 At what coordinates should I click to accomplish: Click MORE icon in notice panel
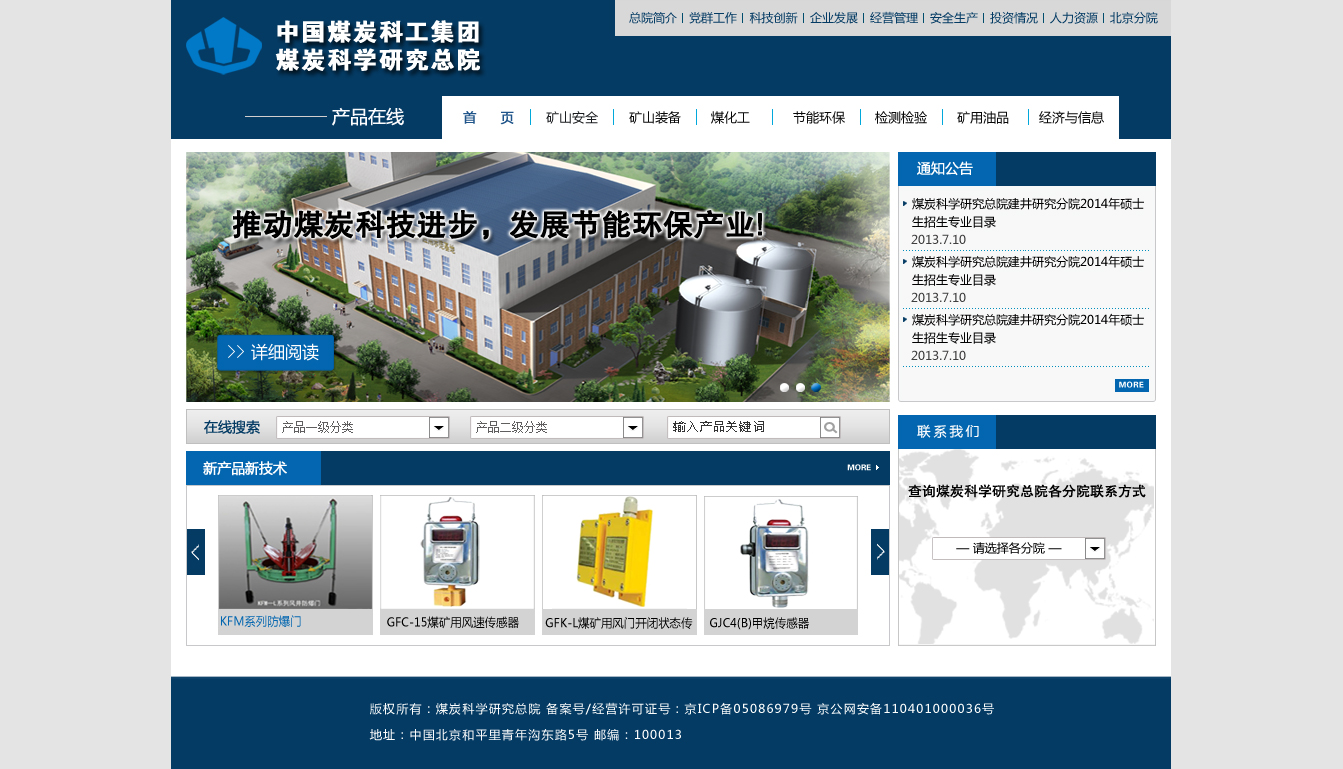[x=1132, y=385]
